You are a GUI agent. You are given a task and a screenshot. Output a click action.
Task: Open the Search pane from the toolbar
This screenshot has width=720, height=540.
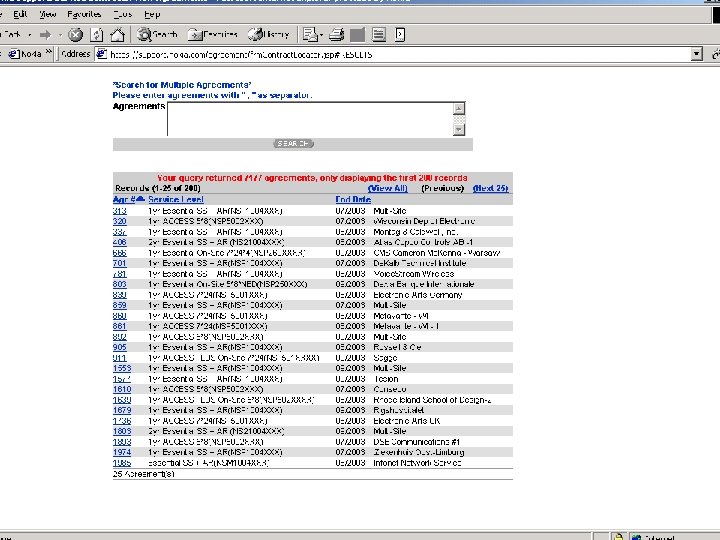(158, 34)
